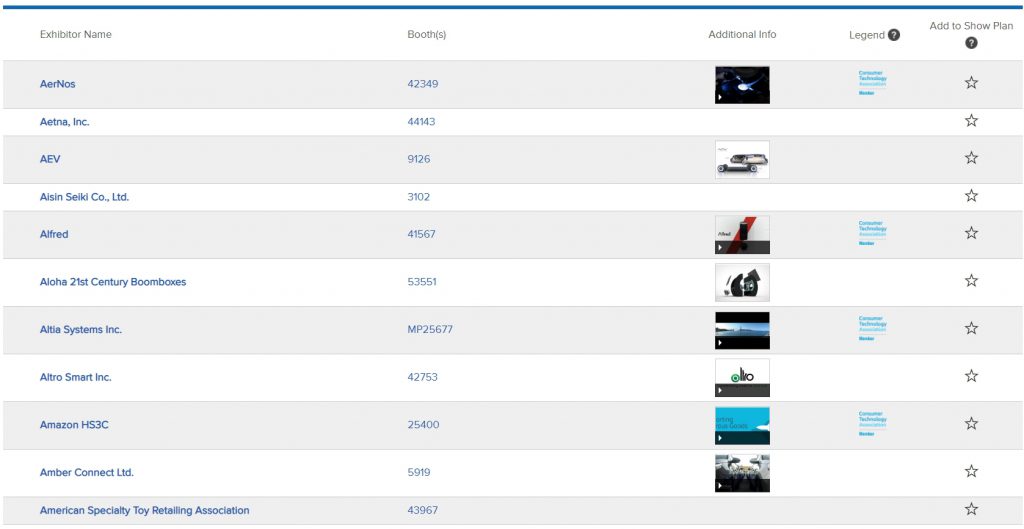
Task: Play Amazon HS3C video thumbnail
Action: pyautogui.click(x=742, y=425)
